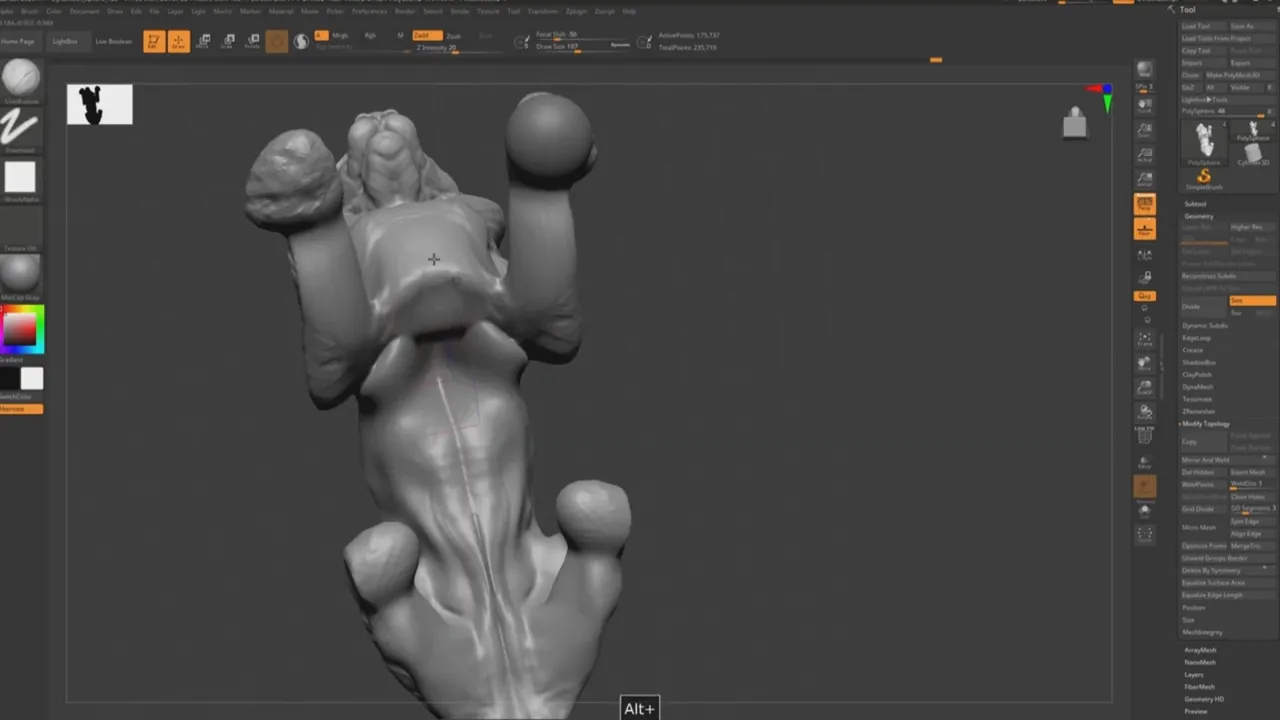
Task: Open the Zplugin menu
Action: (x=576, y=11)
